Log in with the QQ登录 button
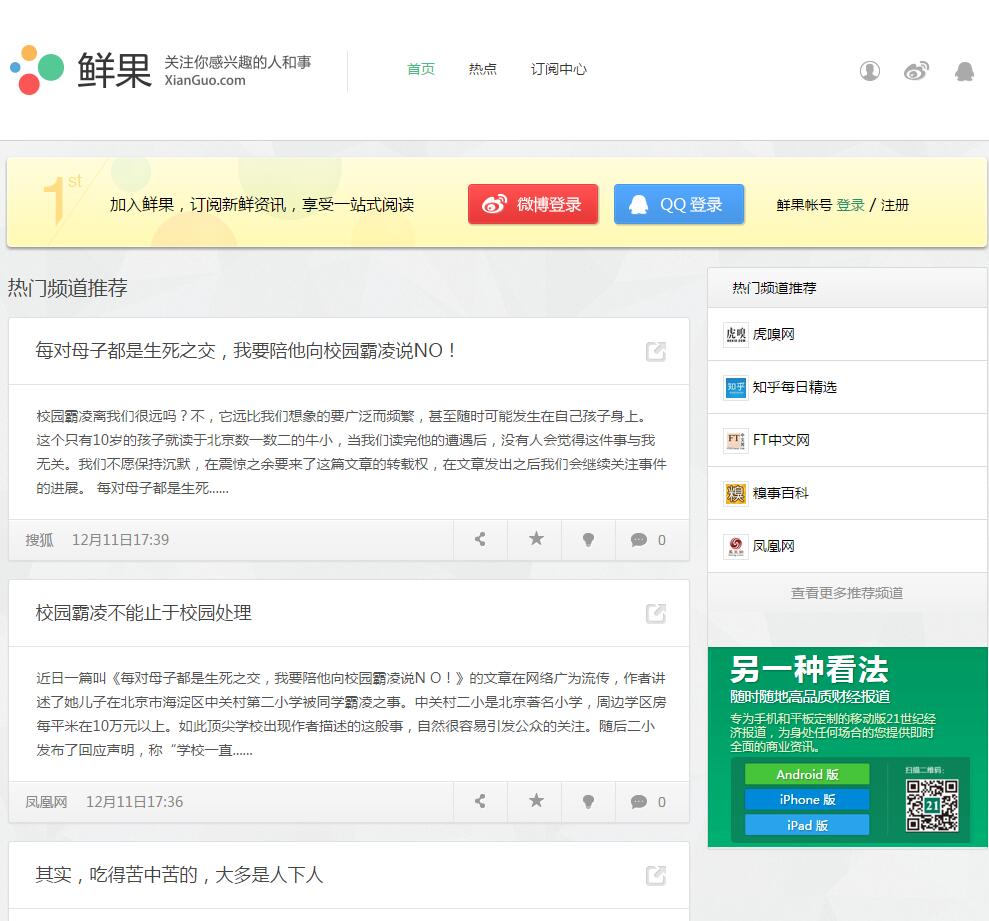The height and width of the screenshot is (921, 989). point(679,205)
